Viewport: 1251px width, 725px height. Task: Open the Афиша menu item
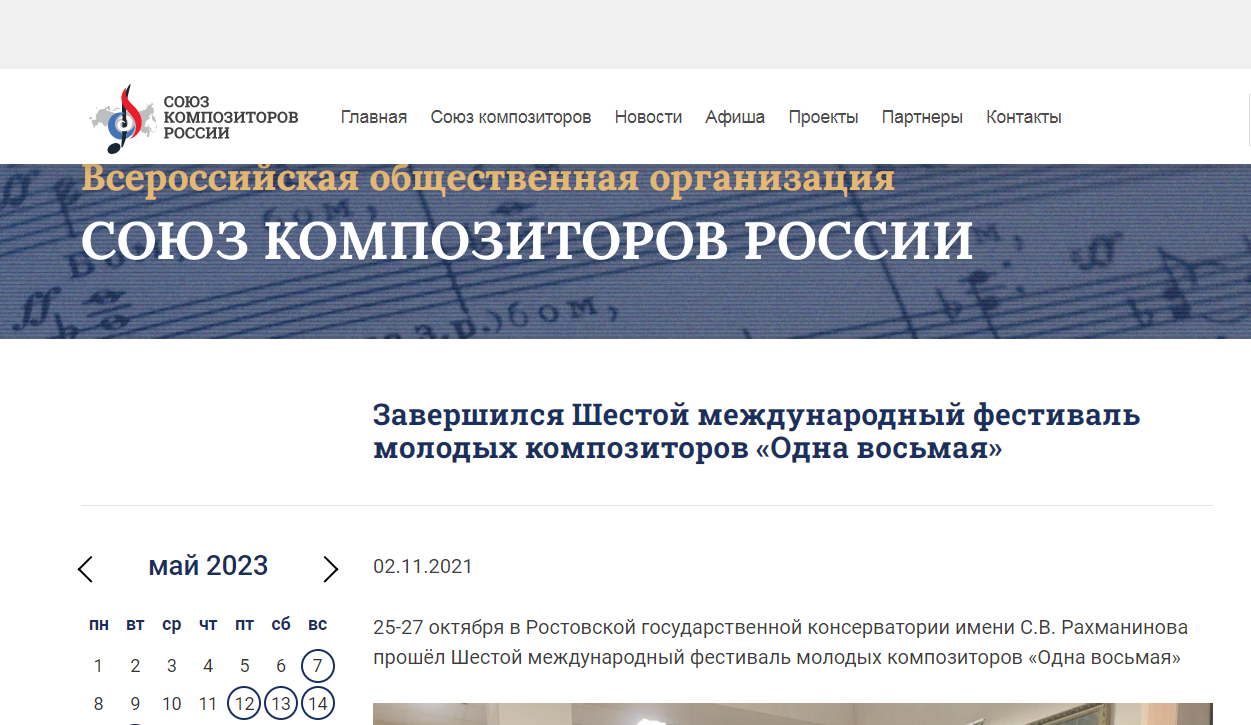pos(735,117)
